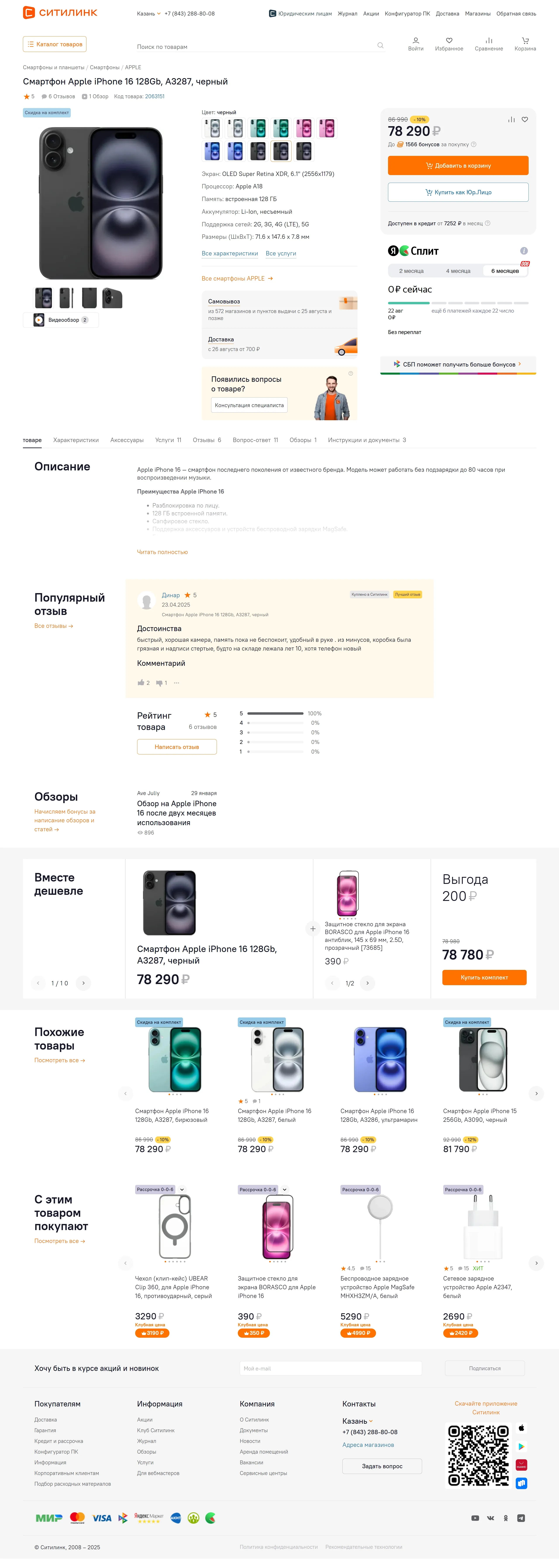This screenshot has height=1568, width=559.
Task: Expand description via Читать полностью
Action: coord(162,552)
